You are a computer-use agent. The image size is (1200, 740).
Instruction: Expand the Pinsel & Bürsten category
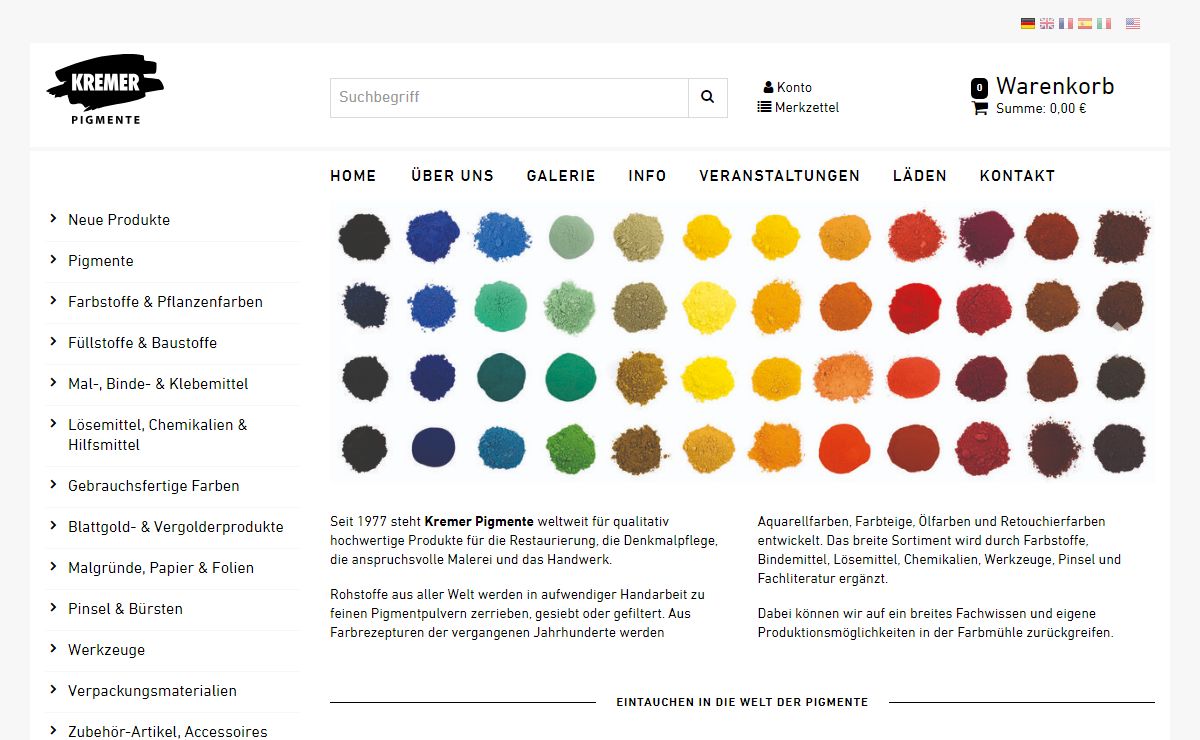click(x=125, y=609)
